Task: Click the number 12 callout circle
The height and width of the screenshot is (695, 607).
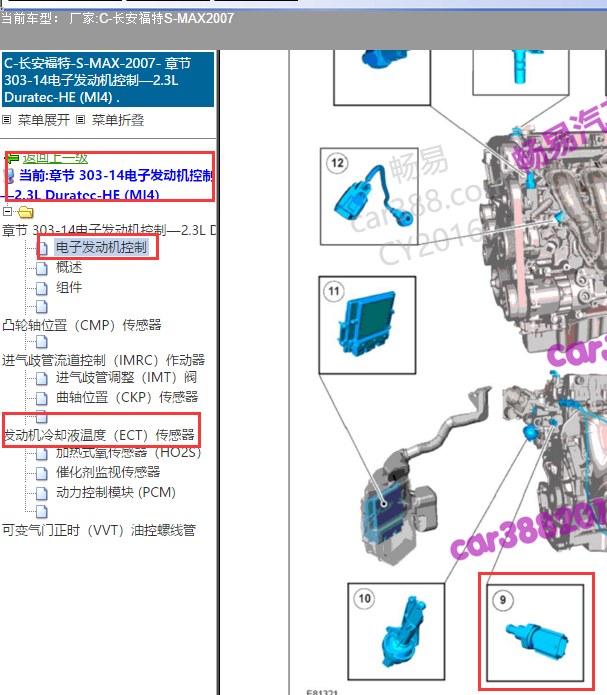Action: [x=337, y=163]
